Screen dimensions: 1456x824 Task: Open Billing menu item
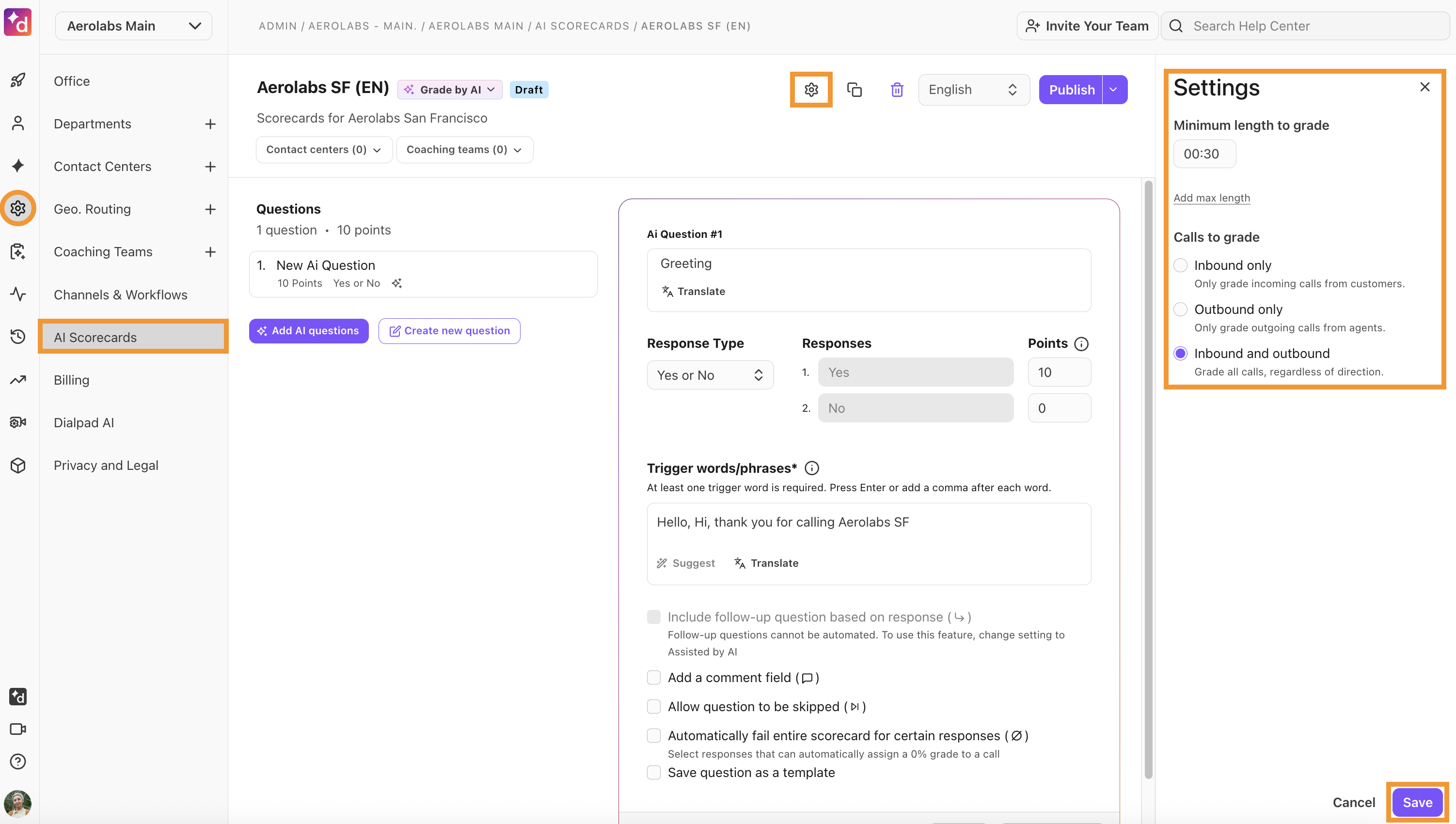(x=71, y=380)
